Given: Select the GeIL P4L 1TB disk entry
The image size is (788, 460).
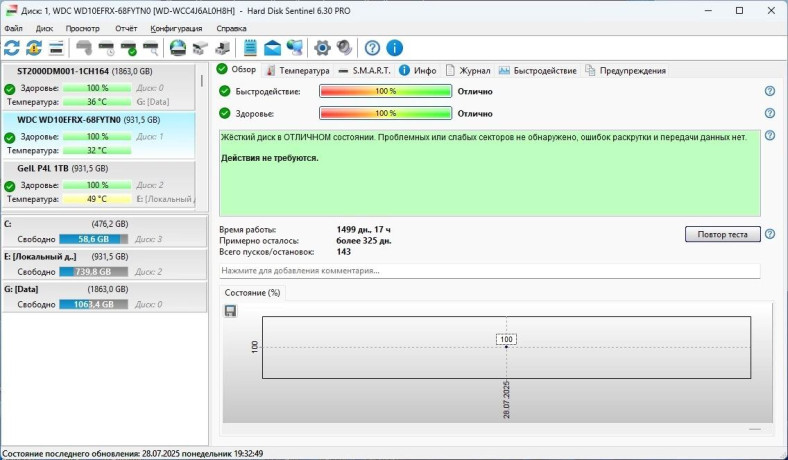Looking at the screenshot, I should (x=99, y=184).
